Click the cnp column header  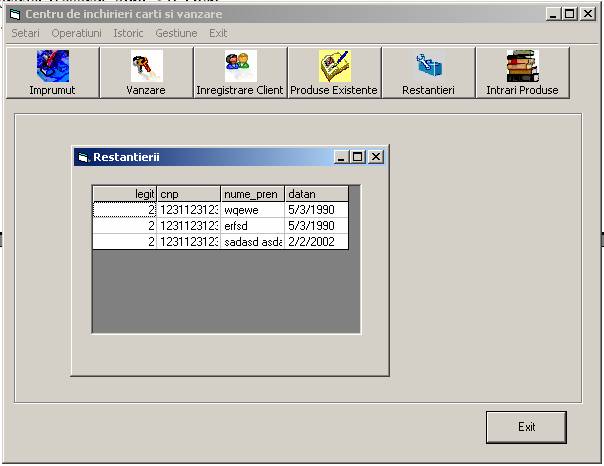click(x=188, y=194)
